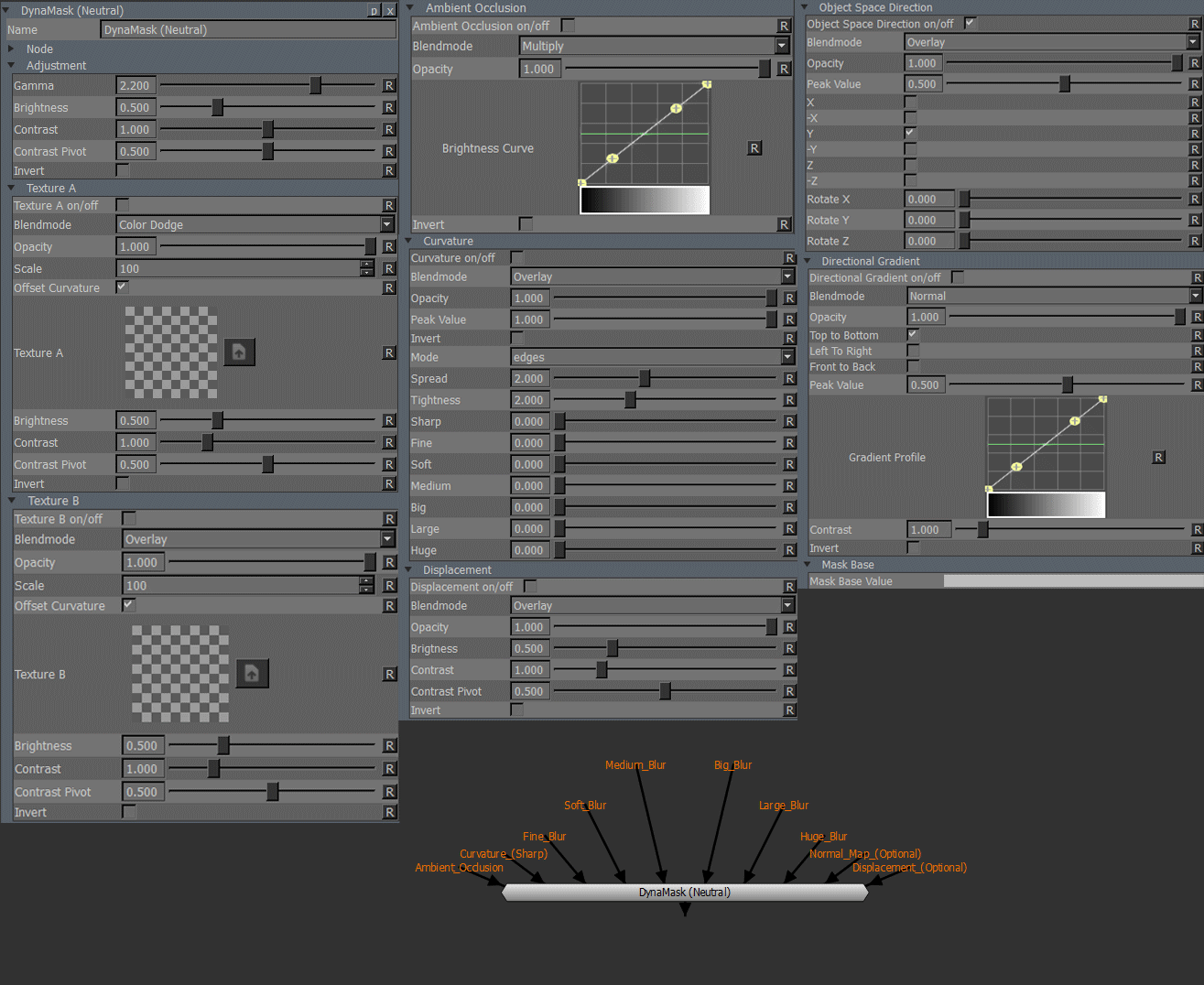Reset Brightness Curve with R button

pos(754,148)
